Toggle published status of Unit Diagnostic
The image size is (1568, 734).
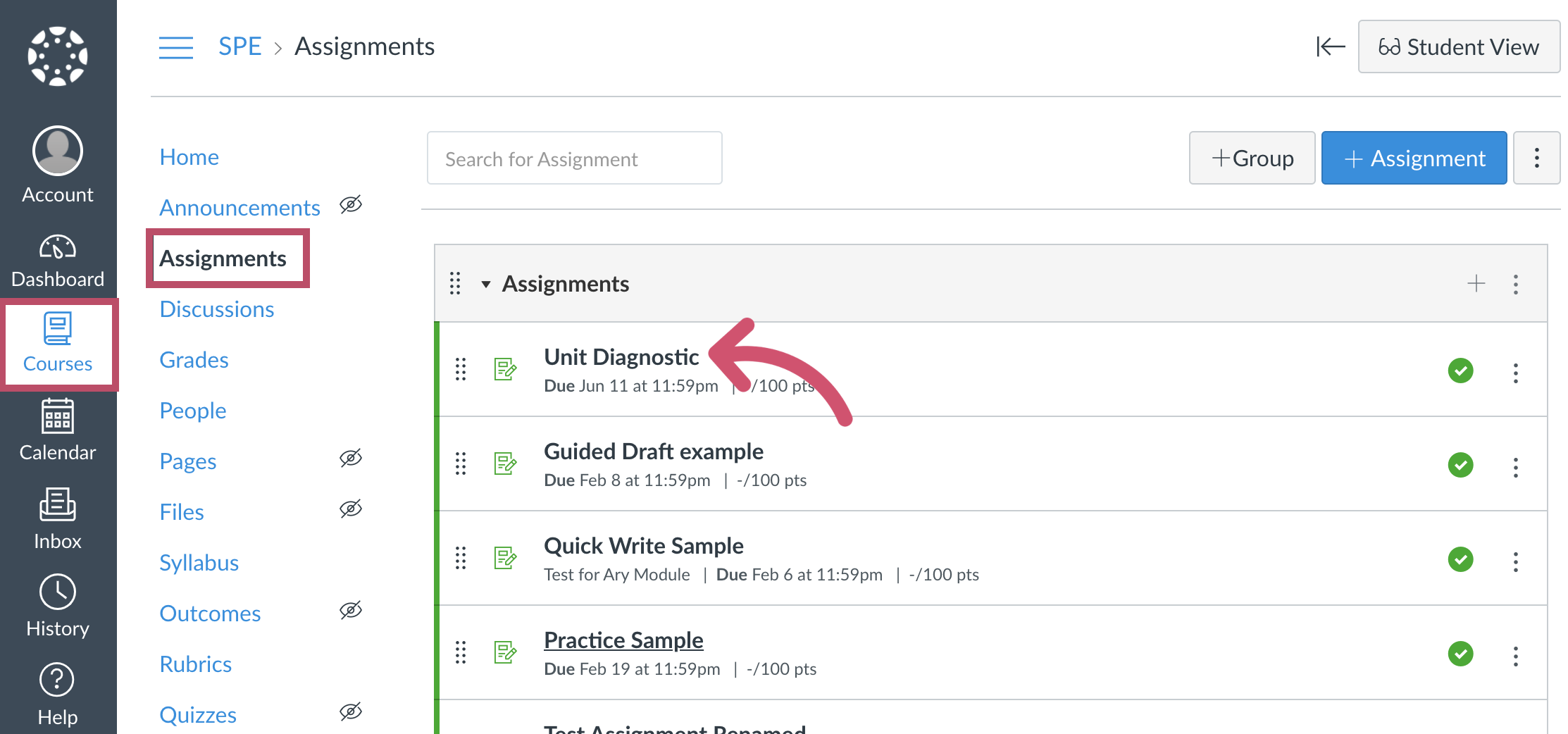[1461, 371]
